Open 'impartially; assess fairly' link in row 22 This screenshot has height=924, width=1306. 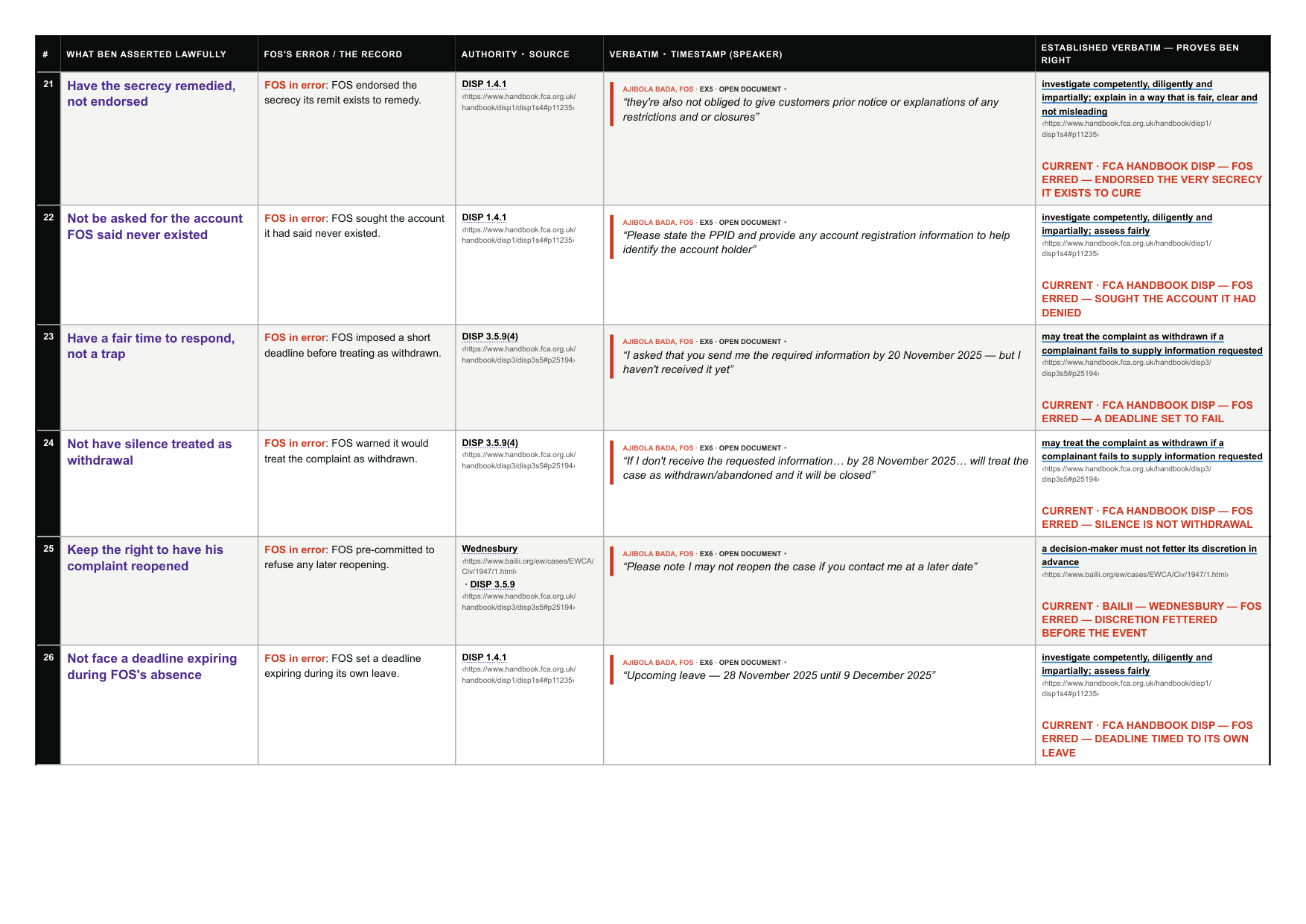tap(1127, 224)
